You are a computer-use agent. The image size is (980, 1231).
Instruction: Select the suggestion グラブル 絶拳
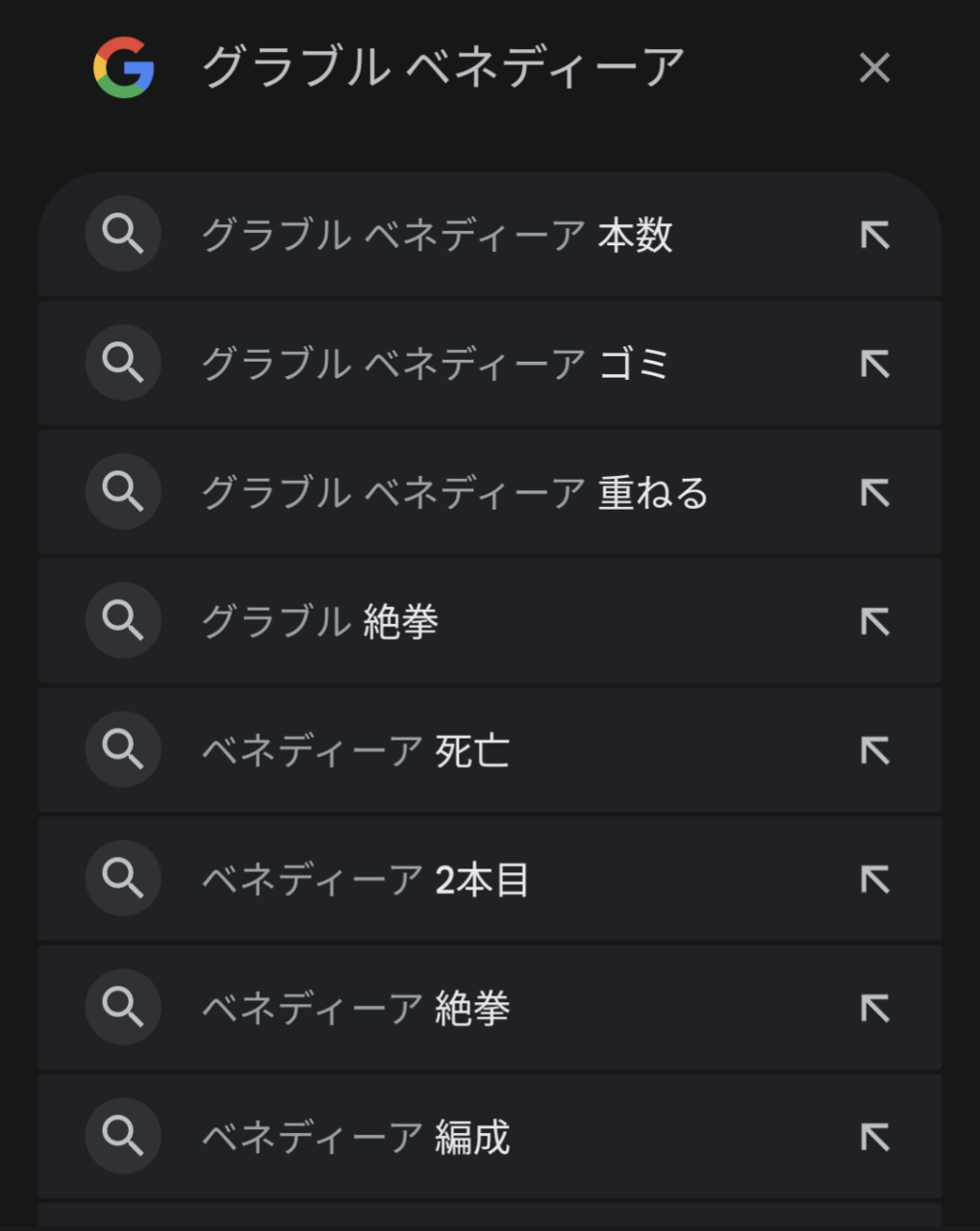coord(319,622)
